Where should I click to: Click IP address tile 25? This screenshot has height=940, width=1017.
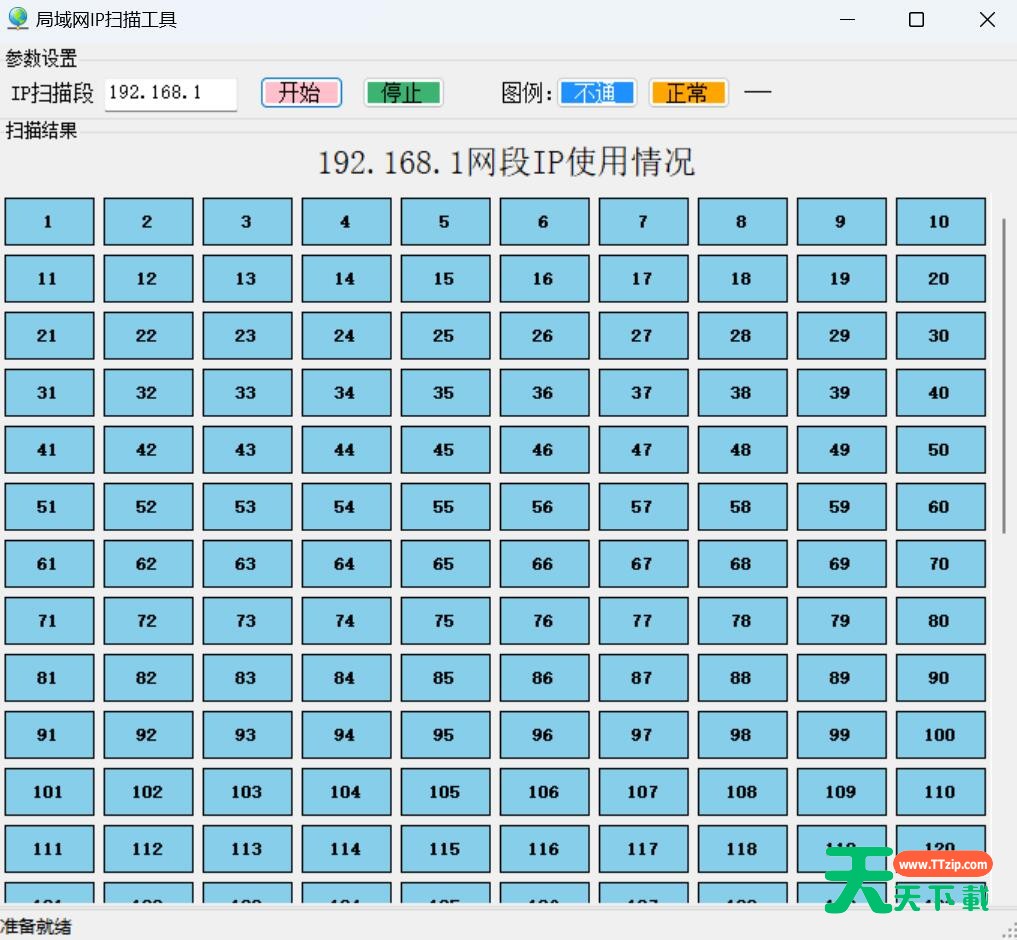coord(445,336)
